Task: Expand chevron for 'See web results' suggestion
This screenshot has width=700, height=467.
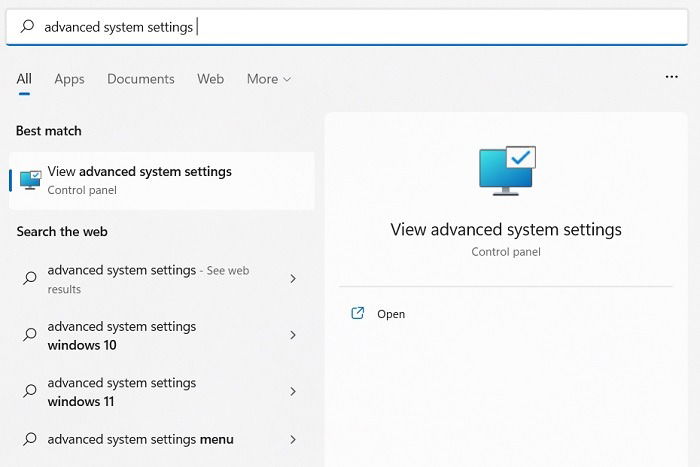Action: (293, 279)
